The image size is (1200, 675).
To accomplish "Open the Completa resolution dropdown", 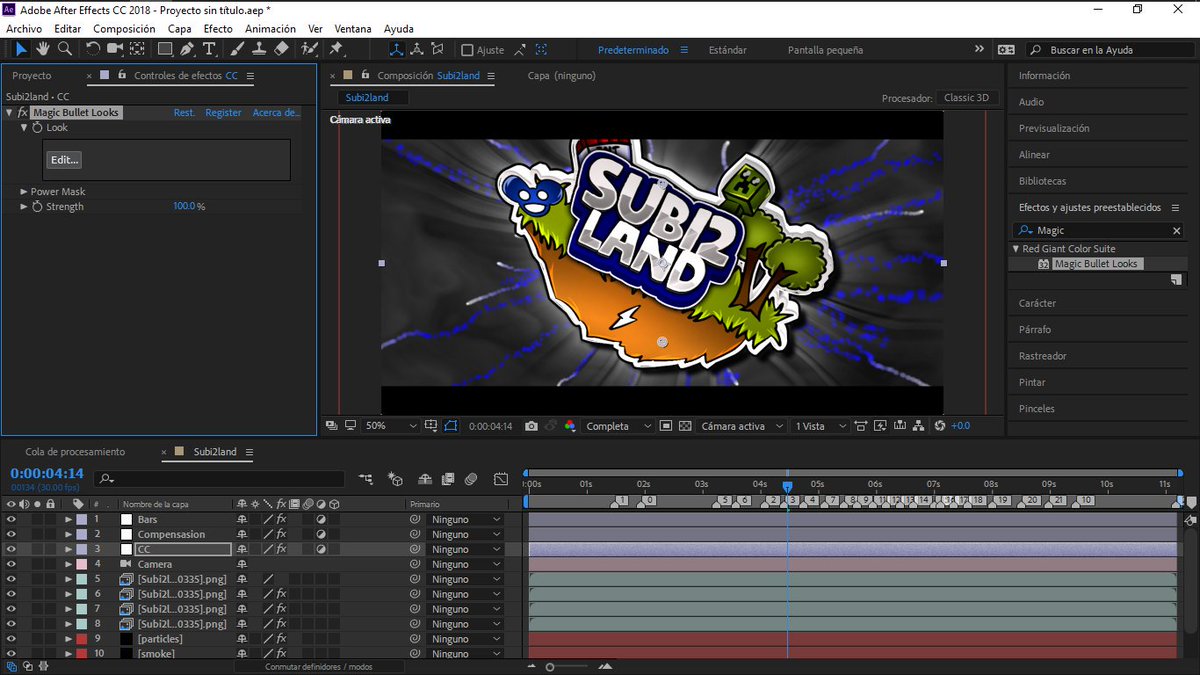I will point(618,426).
